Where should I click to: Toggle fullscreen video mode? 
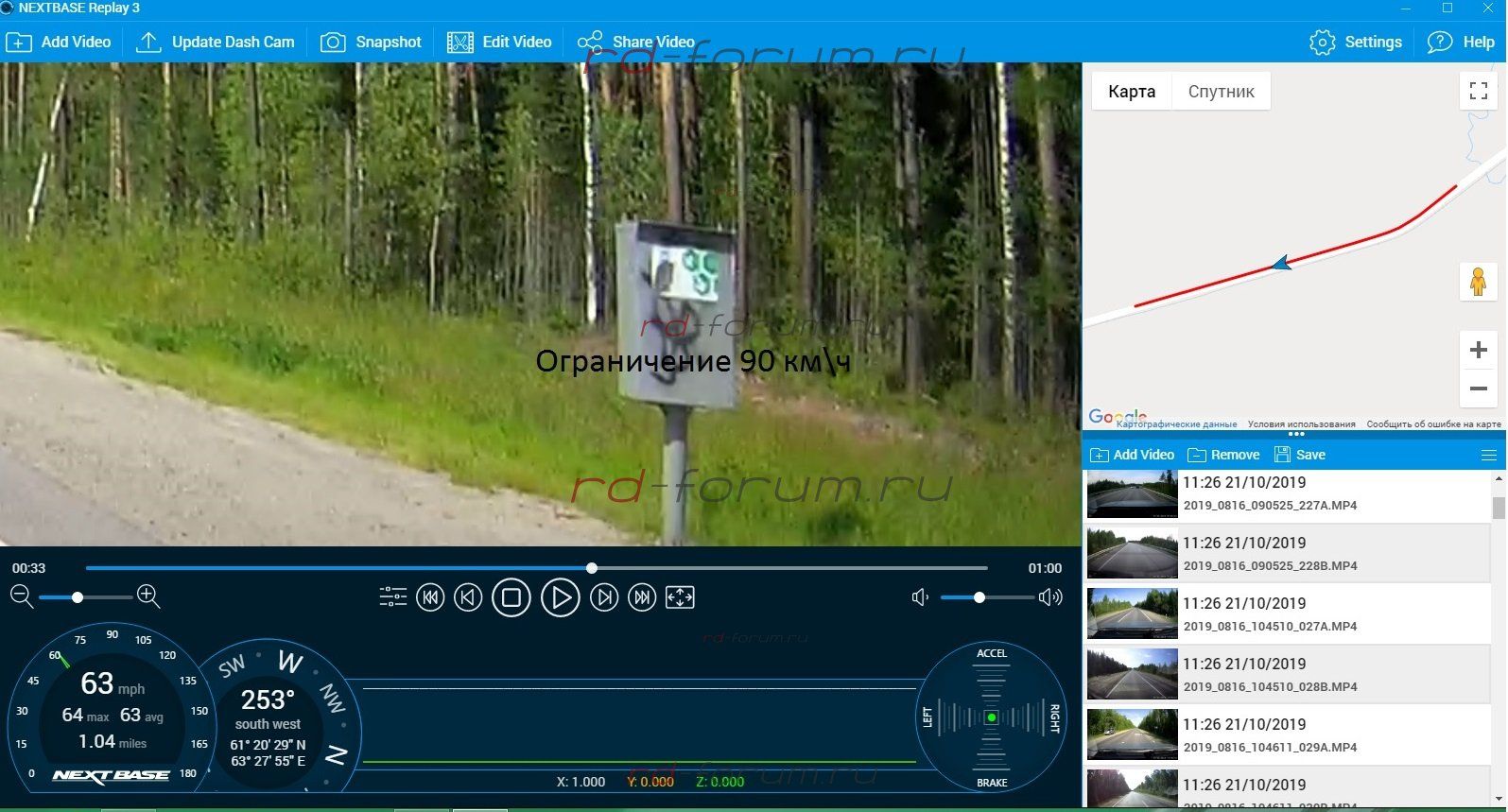680,597
